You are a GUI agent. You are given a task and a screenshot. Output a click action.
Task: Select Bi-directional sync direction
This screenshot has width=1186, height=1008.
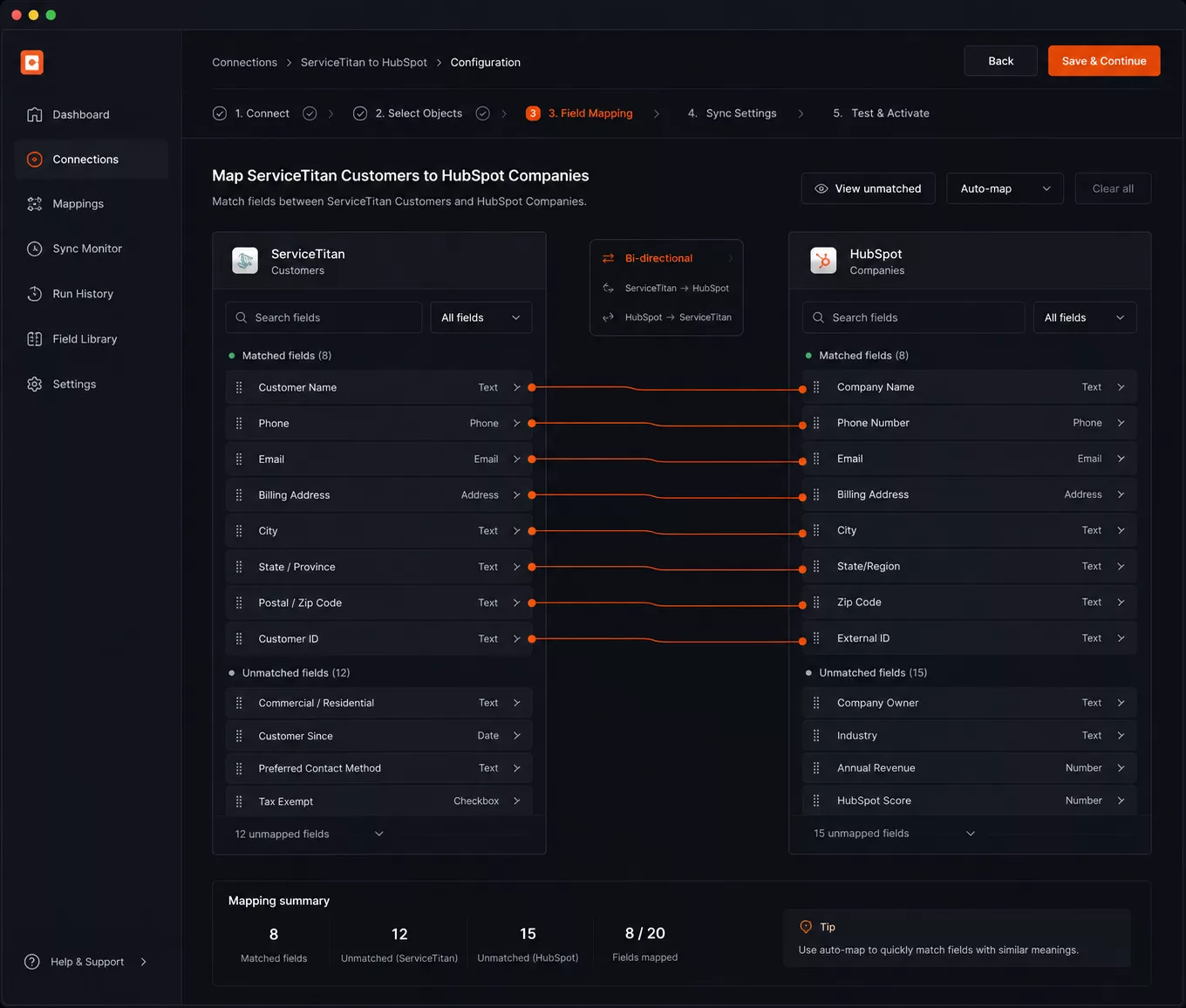[666, 258]
